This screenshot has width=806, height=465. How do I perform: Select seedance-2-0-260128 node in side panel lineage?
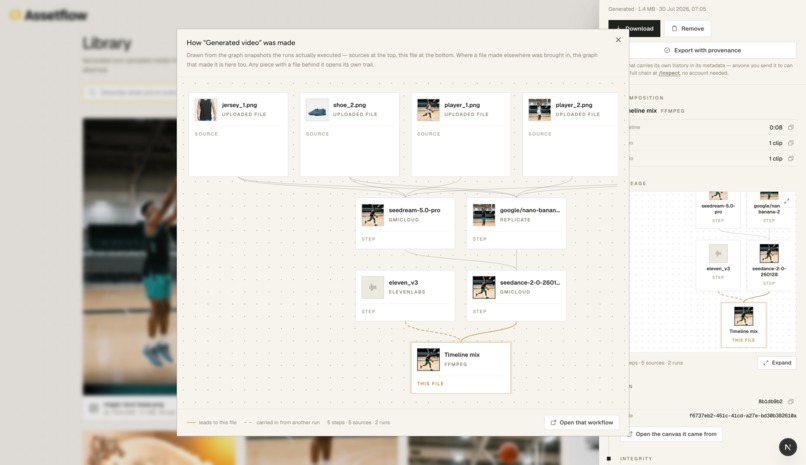[x=768, y=265]
